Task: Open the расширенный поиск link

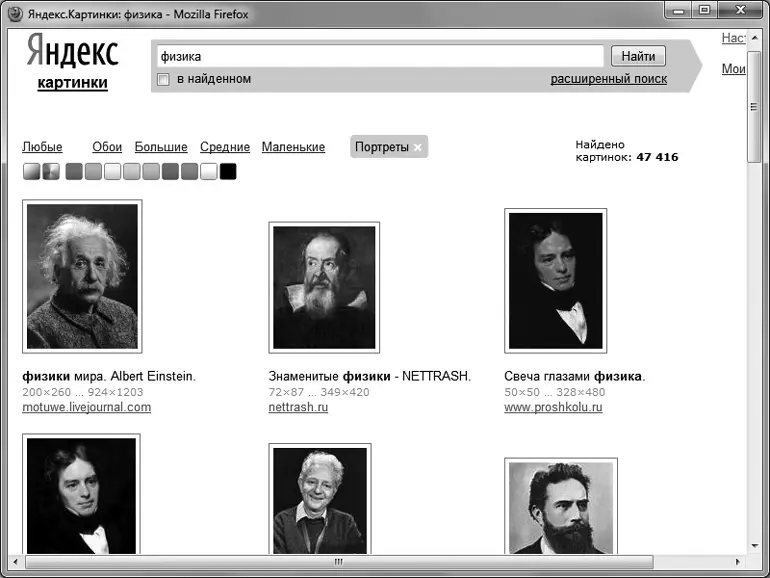Action: 608,79
